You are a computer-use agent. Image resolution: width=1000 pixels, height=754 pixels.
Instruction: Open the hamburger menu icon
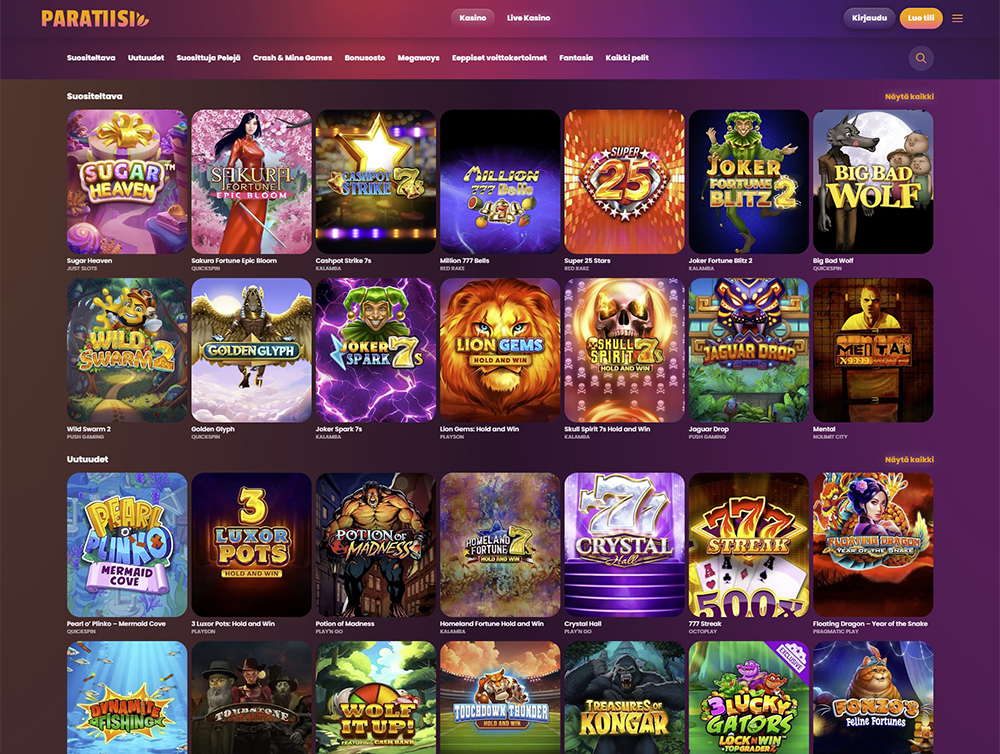[x=957, y=18]
